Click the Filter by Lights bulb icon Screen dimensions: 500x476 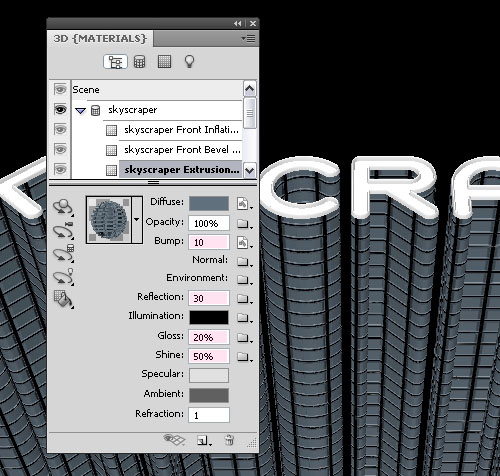click(x=189, y=61)
